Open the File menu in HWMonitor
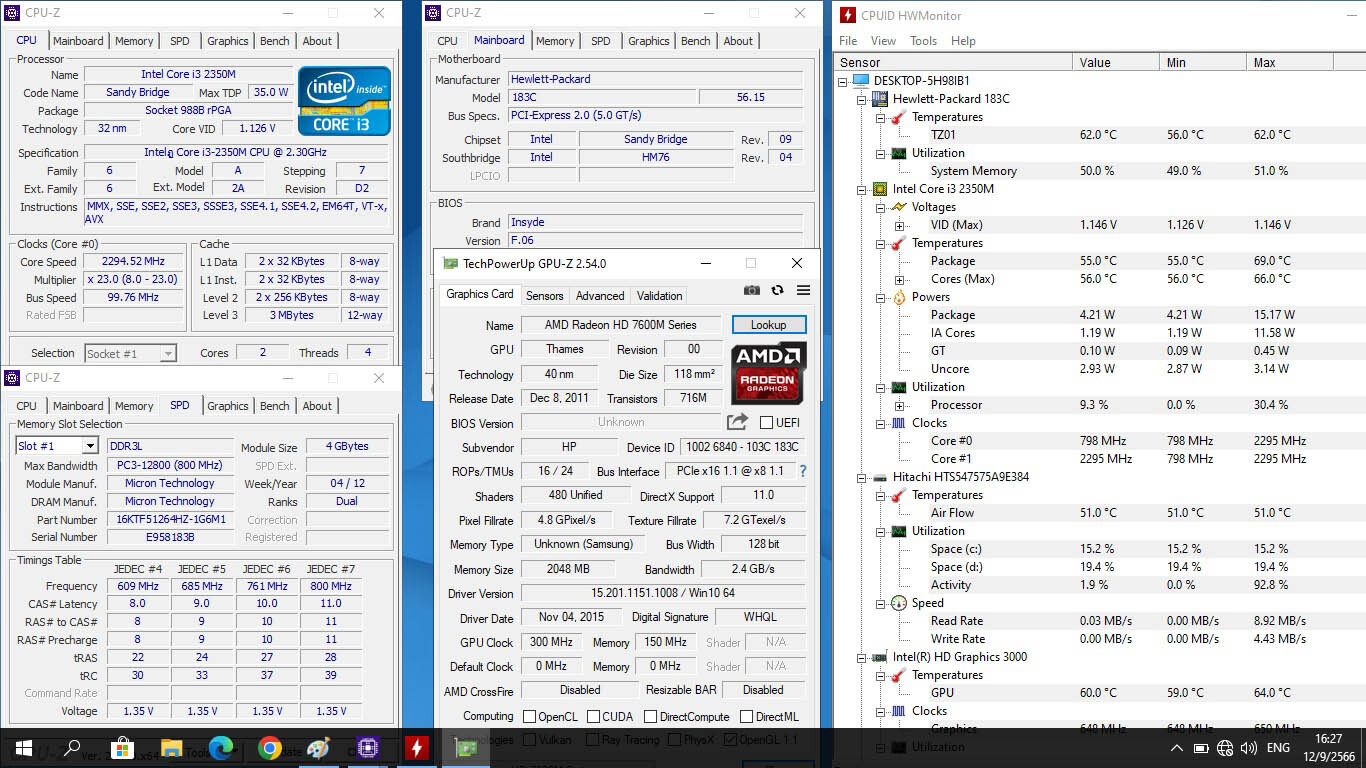The height and width of the screenshot is (768, 1366). pos(848,41)
